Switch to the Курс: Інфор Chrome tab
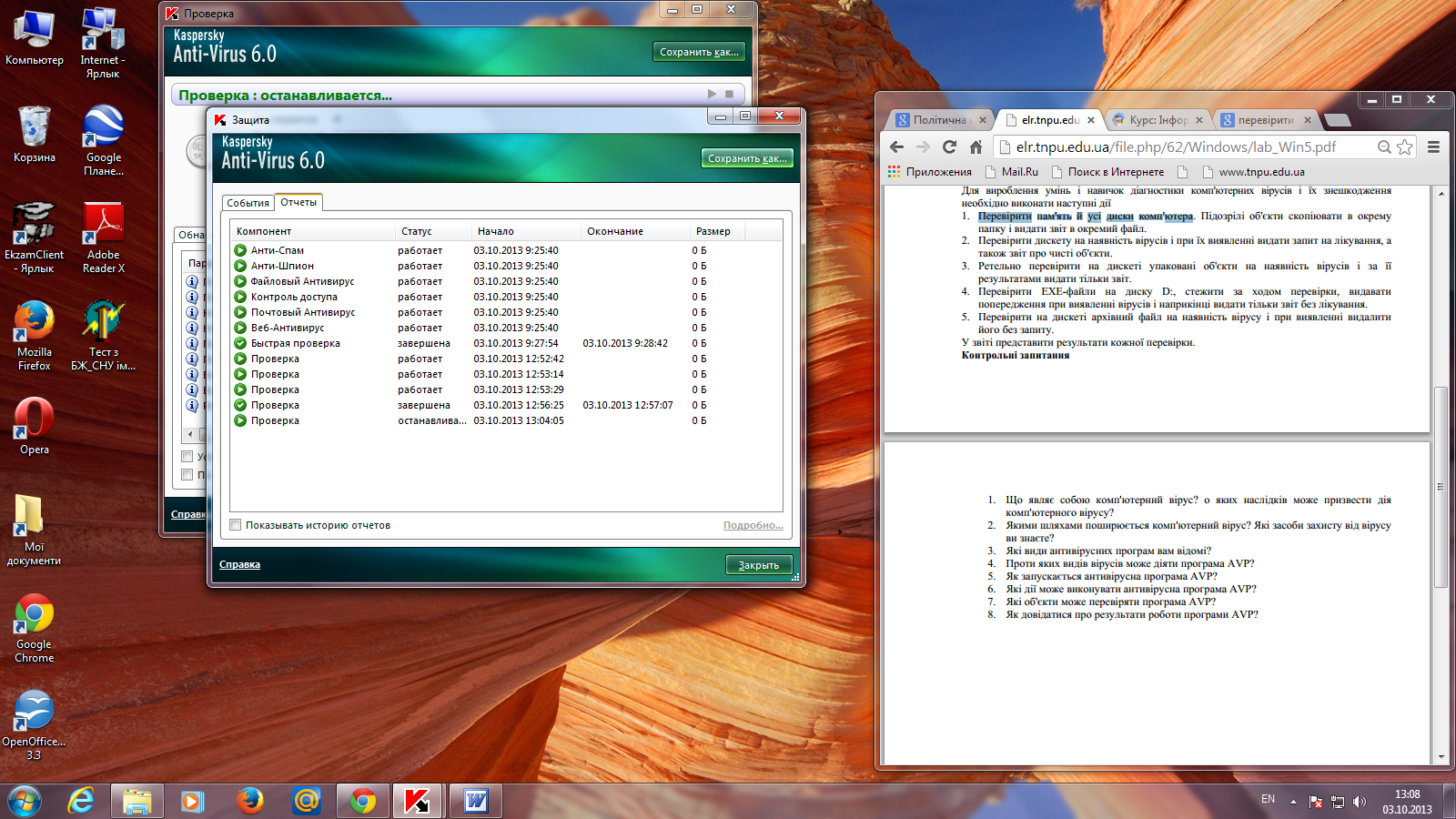1456x819 pixels. [1158, 120]
